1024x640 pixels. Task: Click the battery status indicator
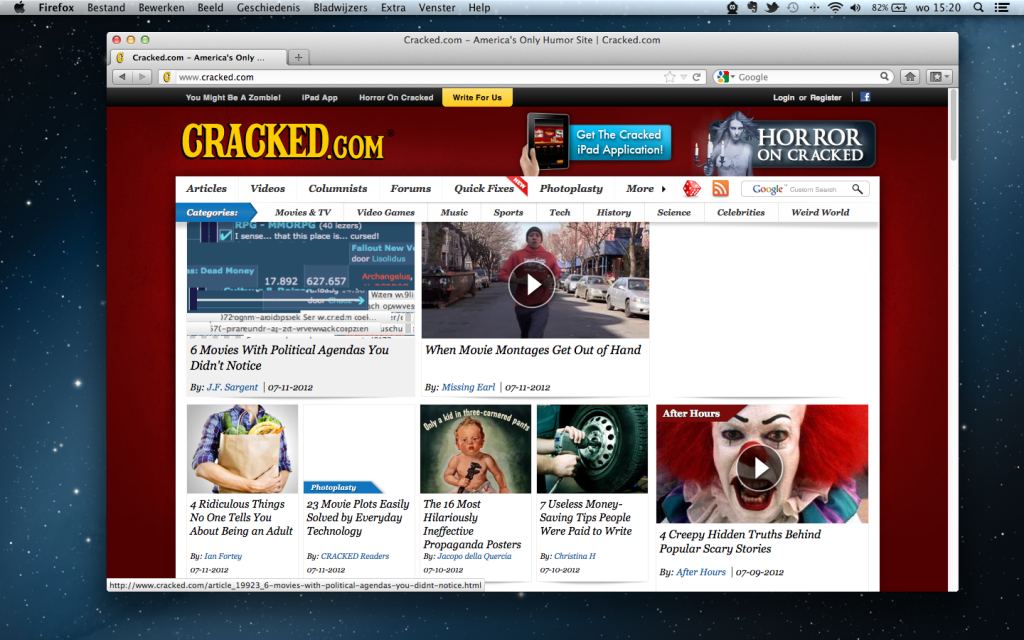coord(889,8)
